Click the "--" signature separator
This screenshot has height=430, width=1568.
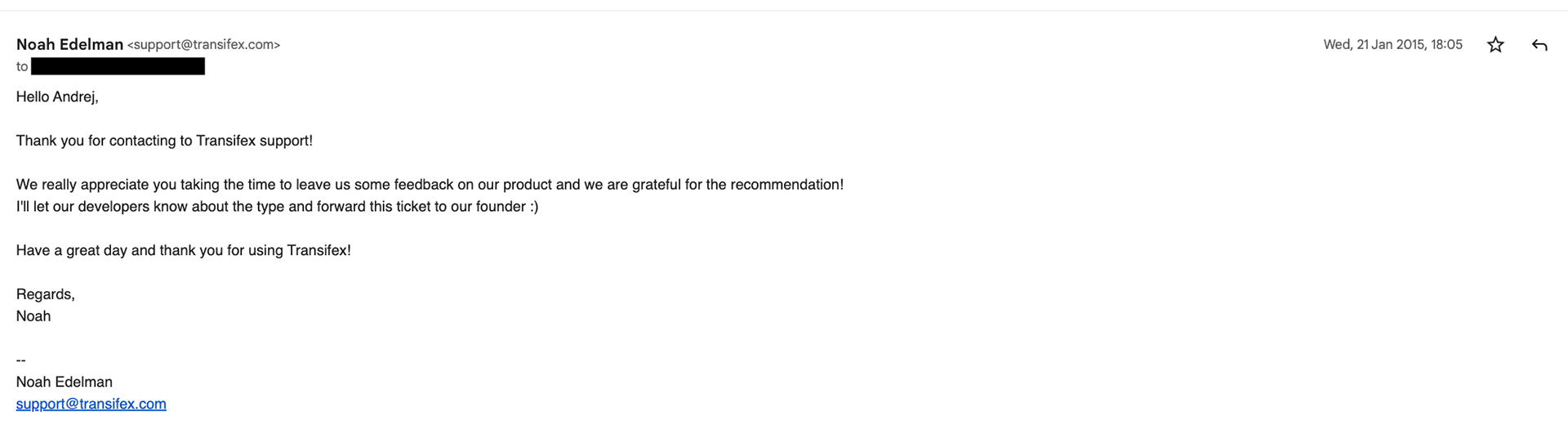pyautogui.click(x=21, y=361)
